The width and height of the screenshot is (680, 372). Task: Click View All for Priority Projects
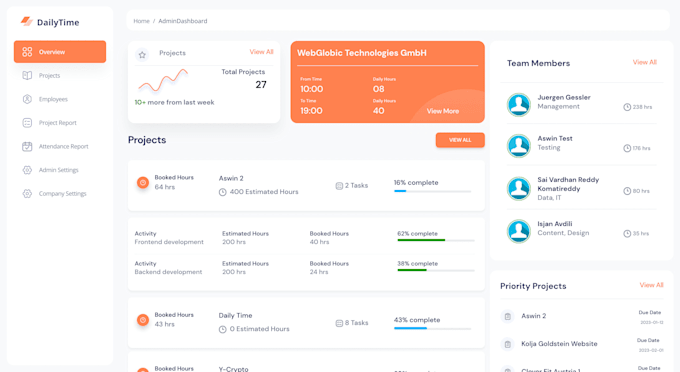click(x=651, y=285)
